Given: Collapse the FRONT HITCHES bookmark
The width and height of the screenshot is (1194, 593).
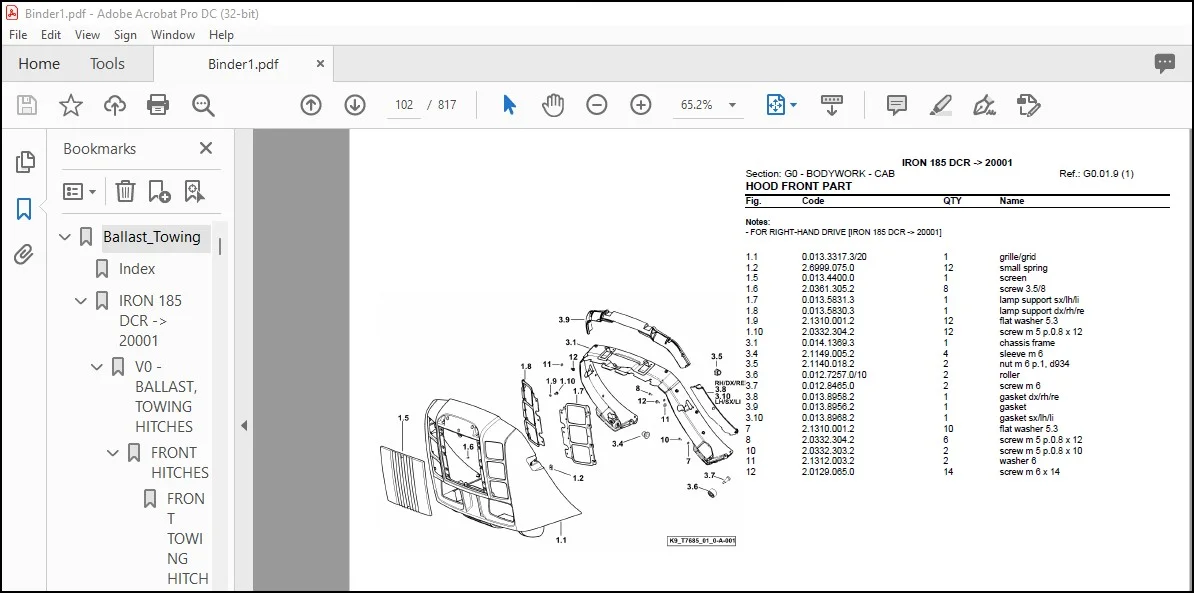Looking at the screenshot, I should (113, 453).
